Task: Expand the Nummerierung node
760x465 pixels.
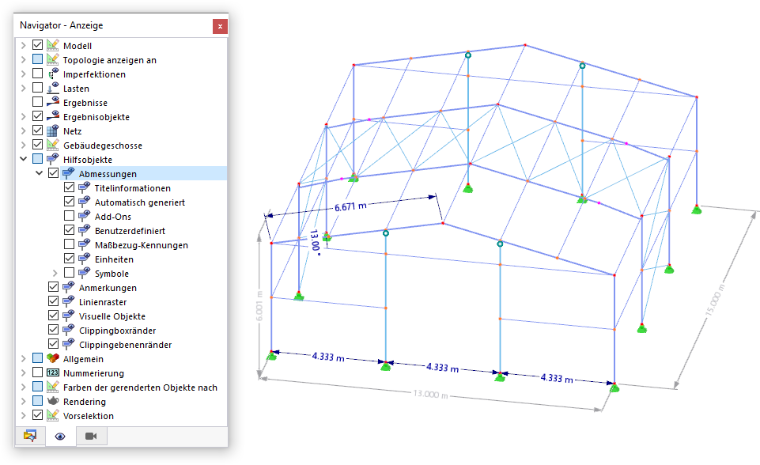Action: tap(23, 373)
